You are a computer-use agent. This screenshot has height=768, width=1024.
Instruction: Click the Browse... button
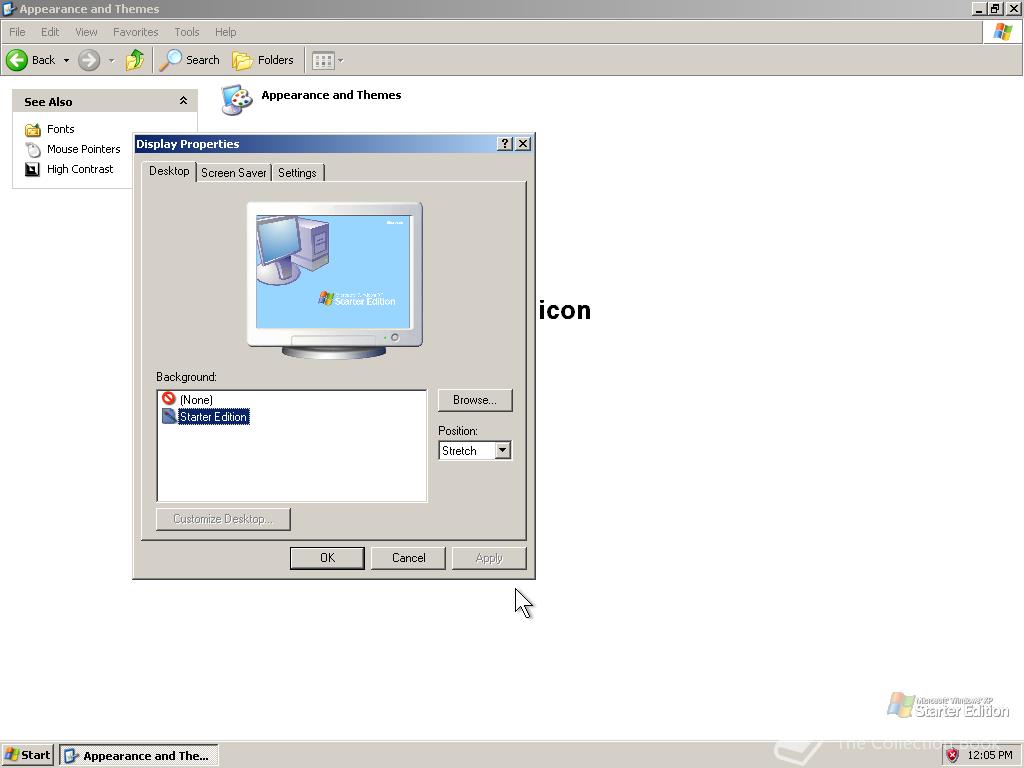point(475,400)
